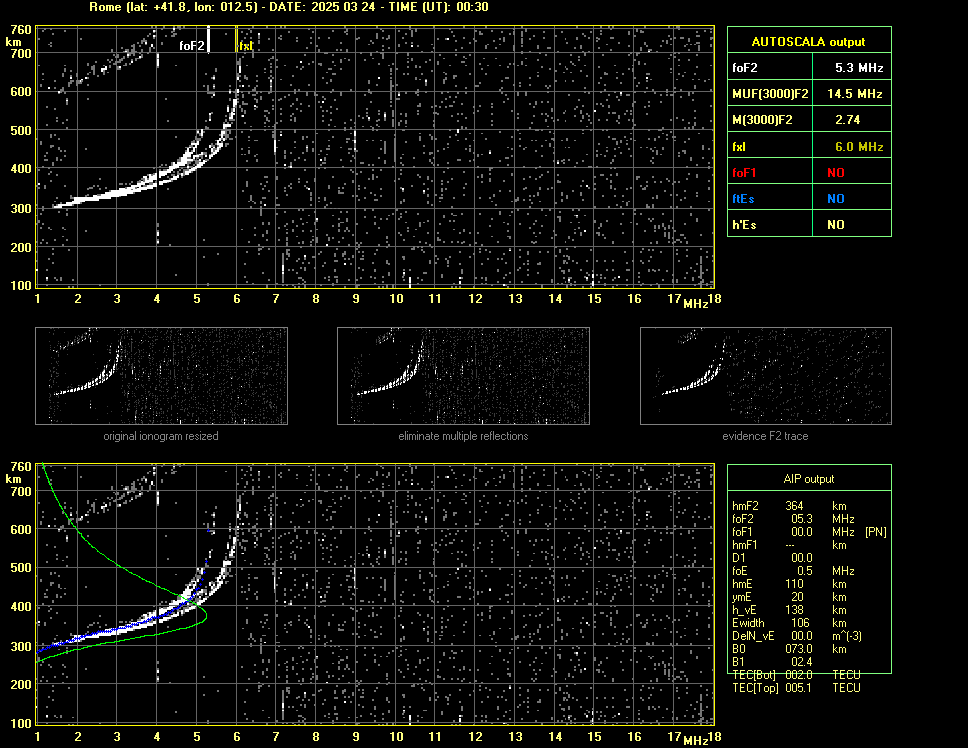Select the TEC[Top] 005.1 value

799,688
